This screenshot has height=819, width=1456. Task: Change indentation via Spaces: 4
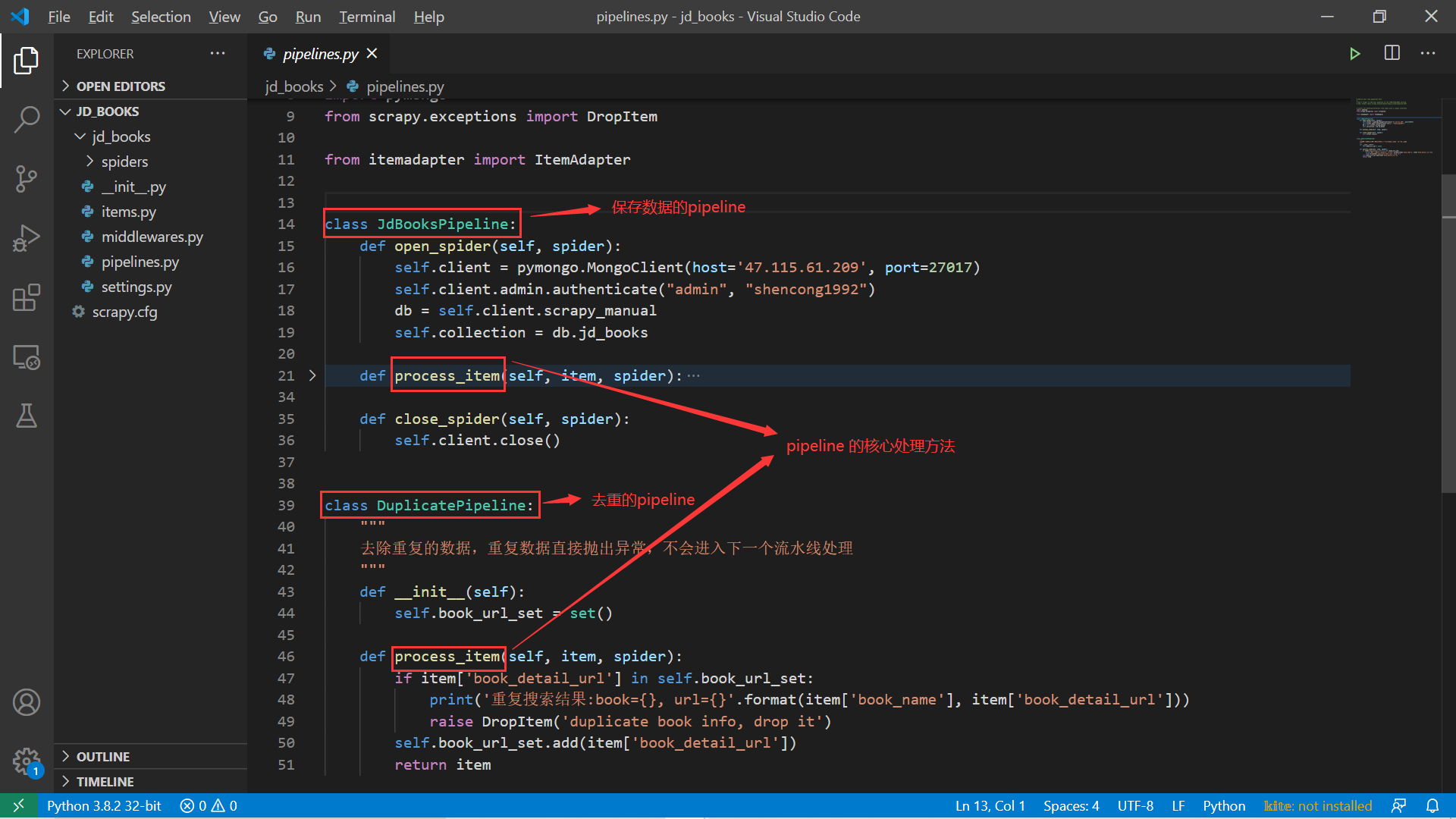[x=1071, y=805]
